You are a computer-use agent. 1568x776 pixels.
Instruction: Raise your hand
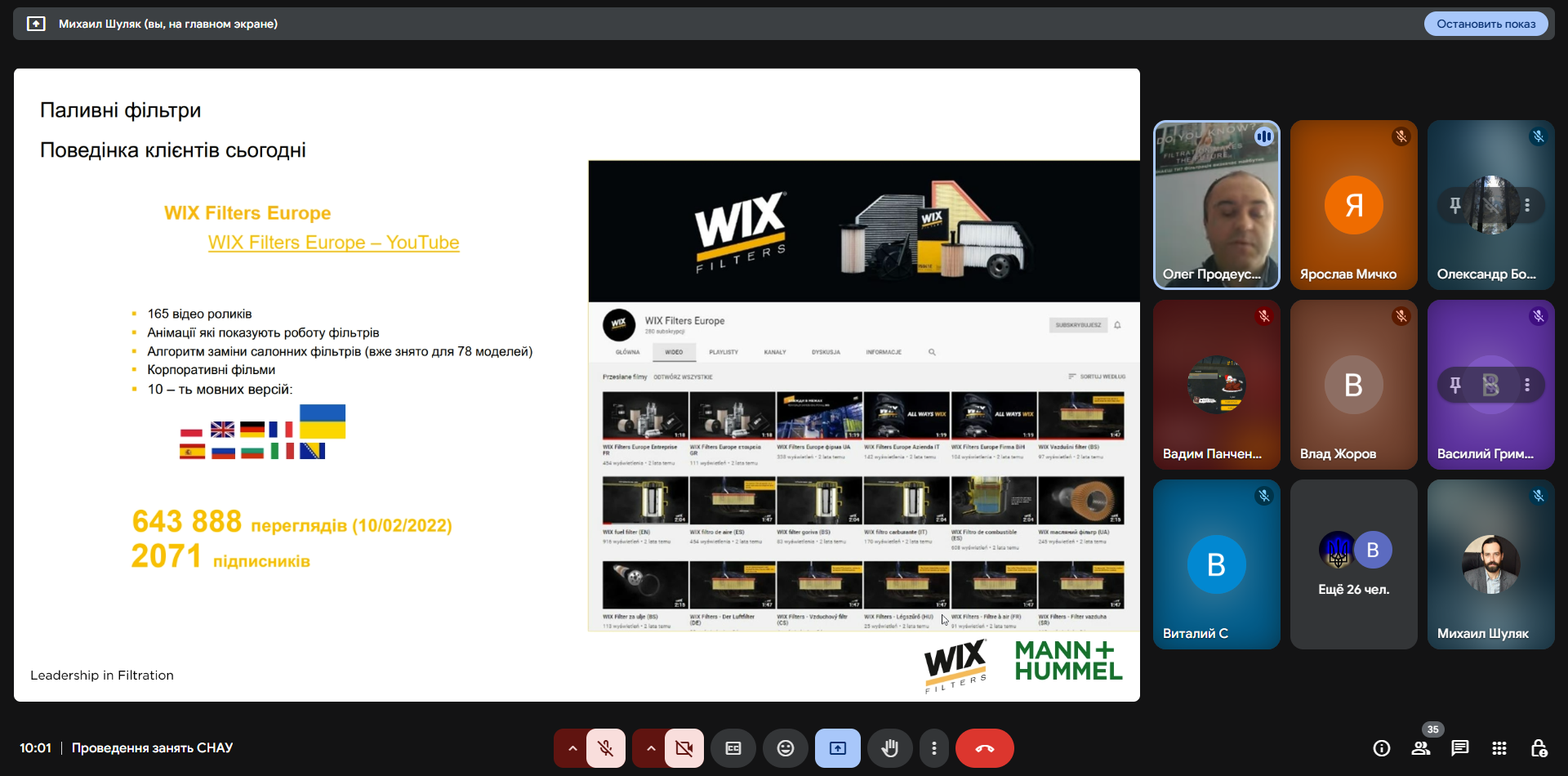(x=890, y=748)
